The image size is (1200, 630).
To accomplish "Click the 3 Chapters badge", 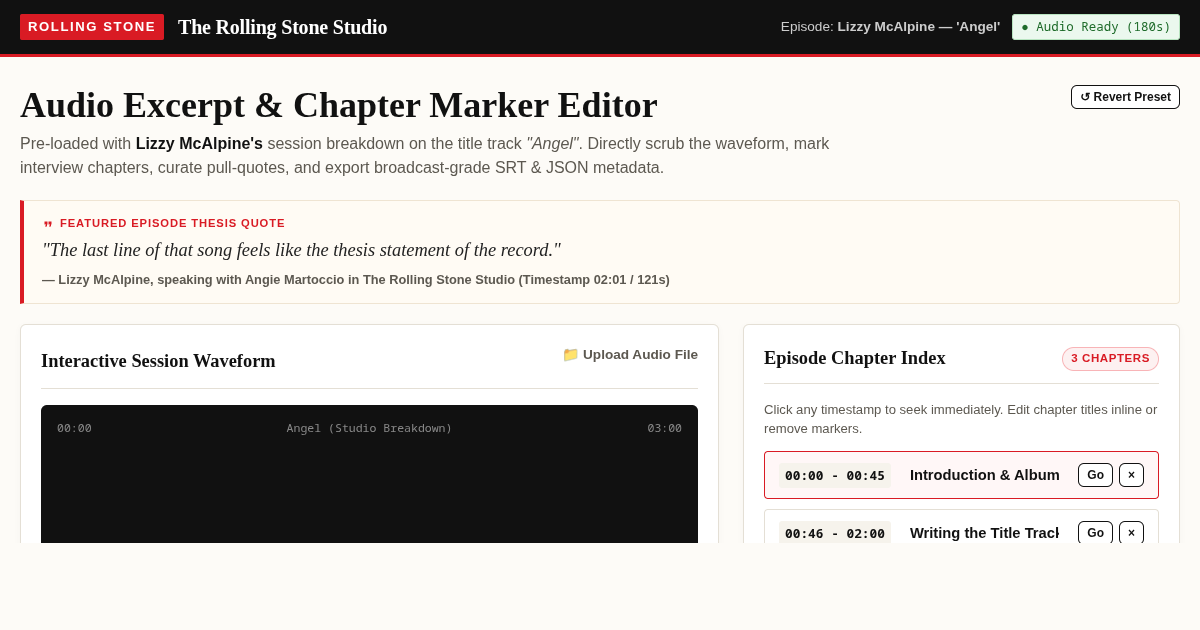I will [x=1110, y=359].
